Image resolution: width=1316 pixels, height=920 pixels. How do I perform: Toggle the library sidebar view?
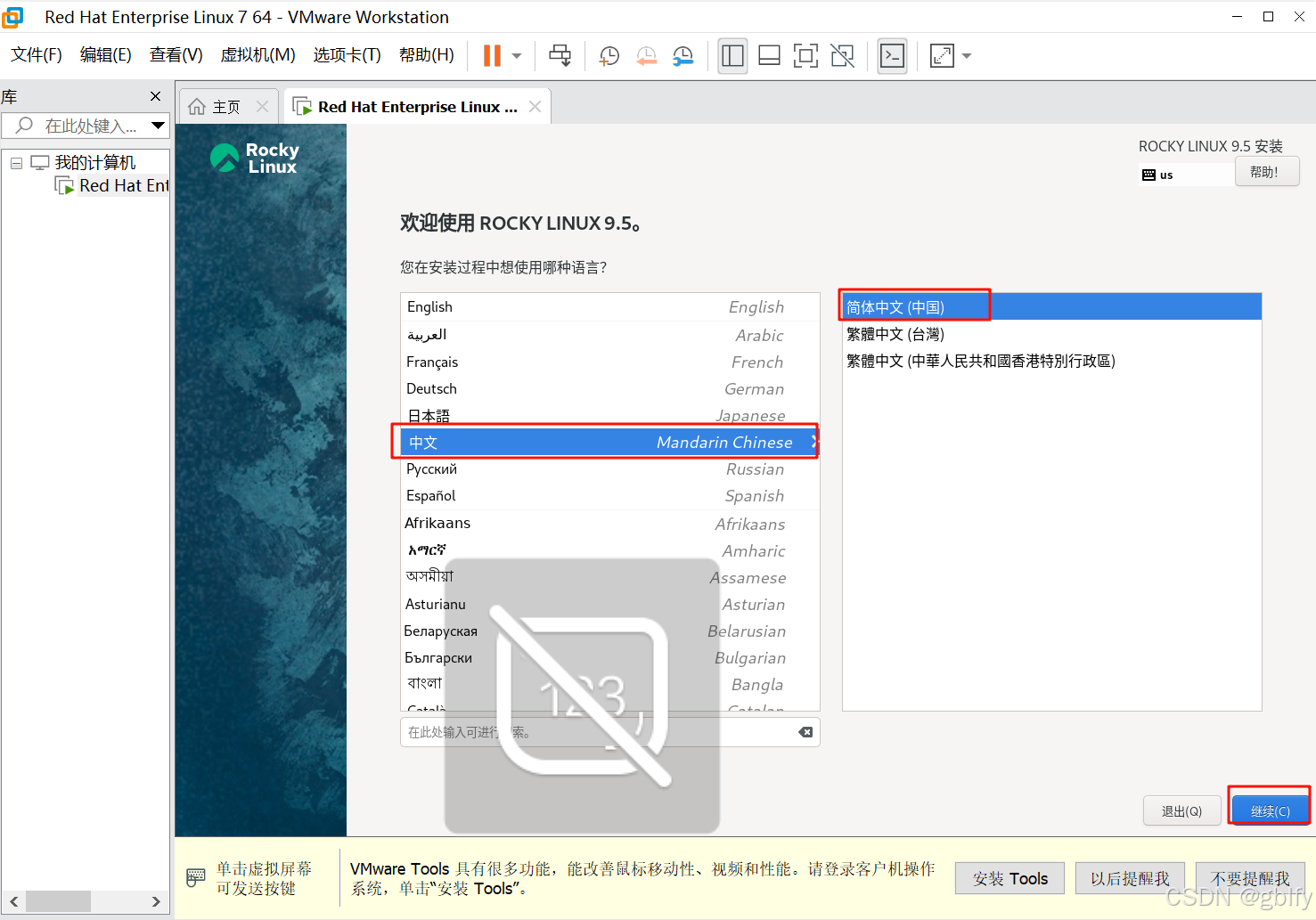pos(732,55)
